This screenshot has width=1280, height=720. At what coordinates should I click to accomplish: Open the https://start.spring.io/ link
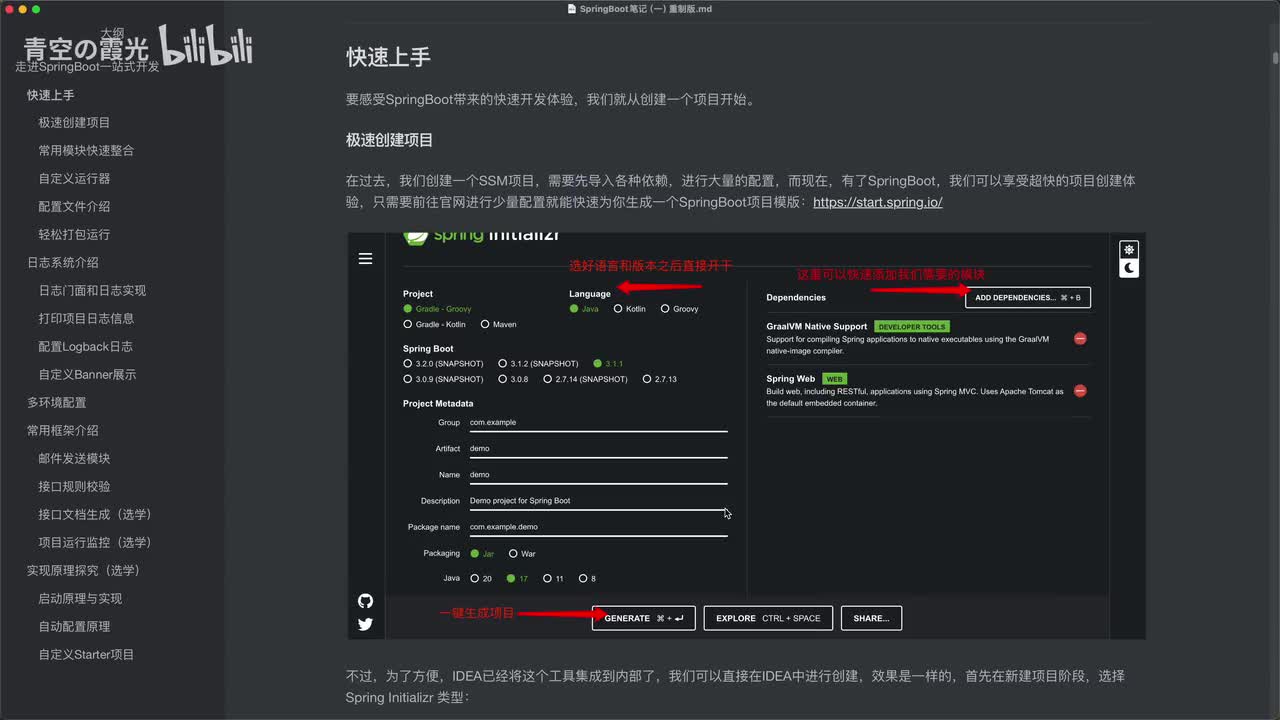[878, 202]
